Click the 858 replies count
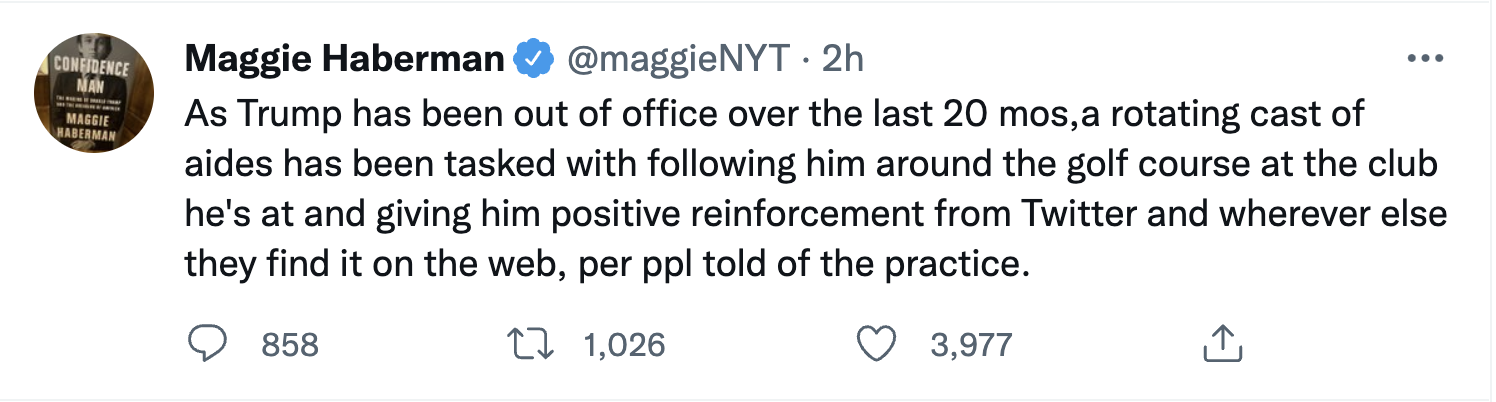This screenshot has height=402, width=1496. point(289,345)
